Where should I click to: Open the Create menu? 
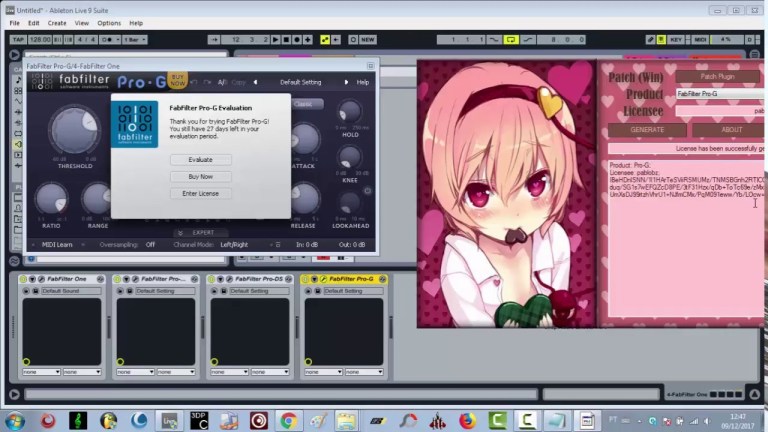click(x=57, y=23)
